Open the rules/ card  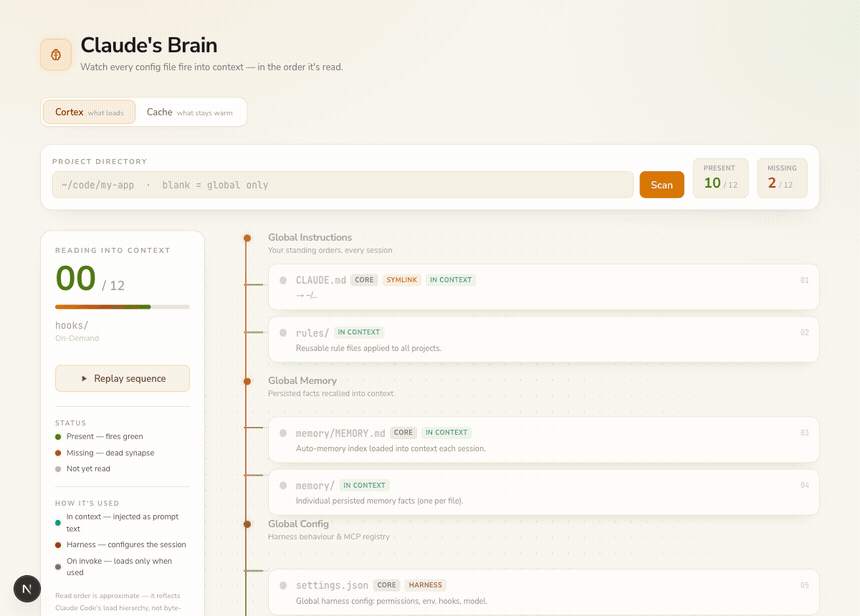pos(544,340)
